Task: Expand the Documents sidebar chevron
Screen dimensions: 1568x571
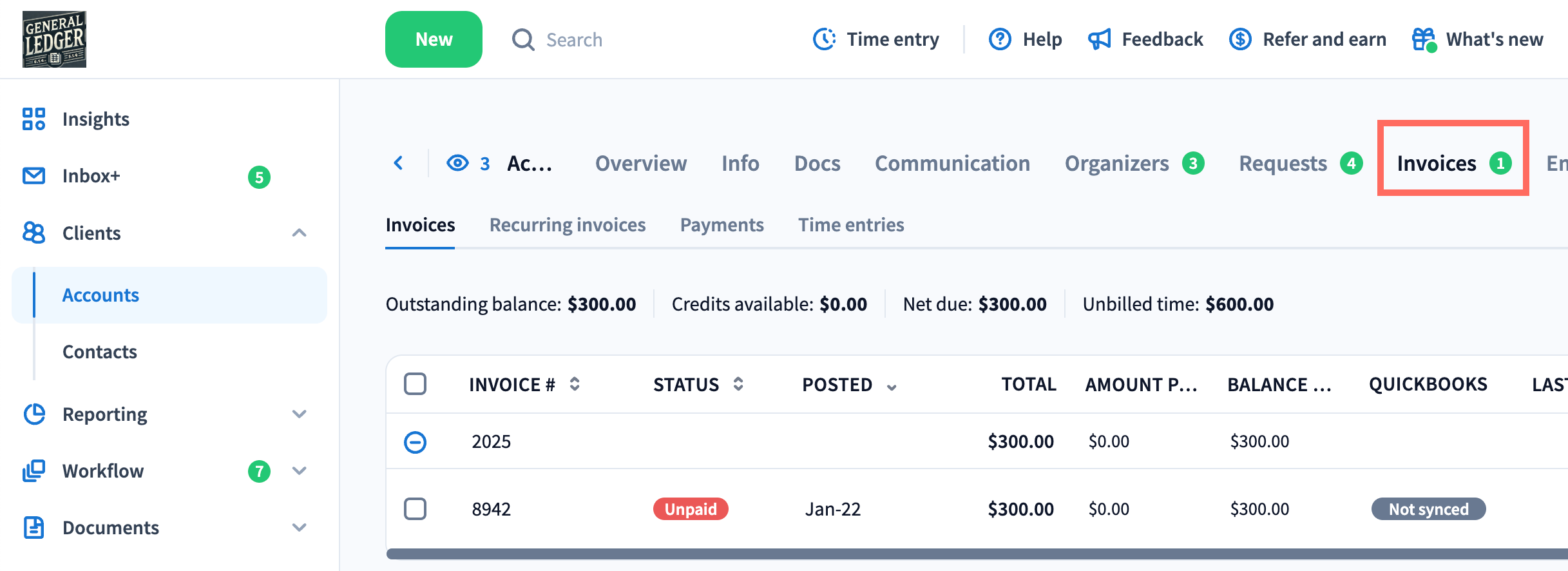Action: pos(299,528)
